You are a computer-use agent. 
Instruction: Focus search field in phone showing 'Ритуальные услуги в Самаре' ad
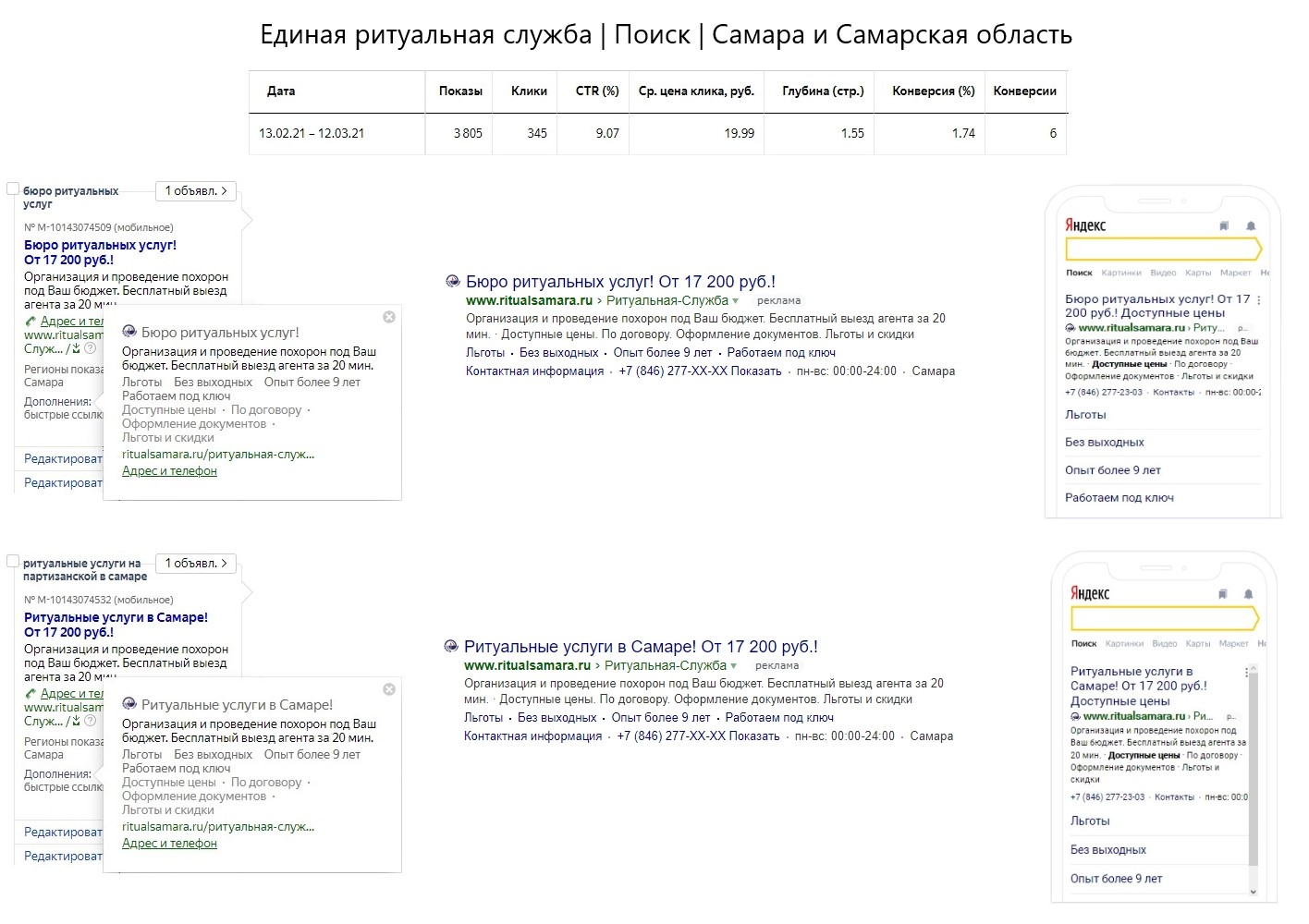(1165, 617)
